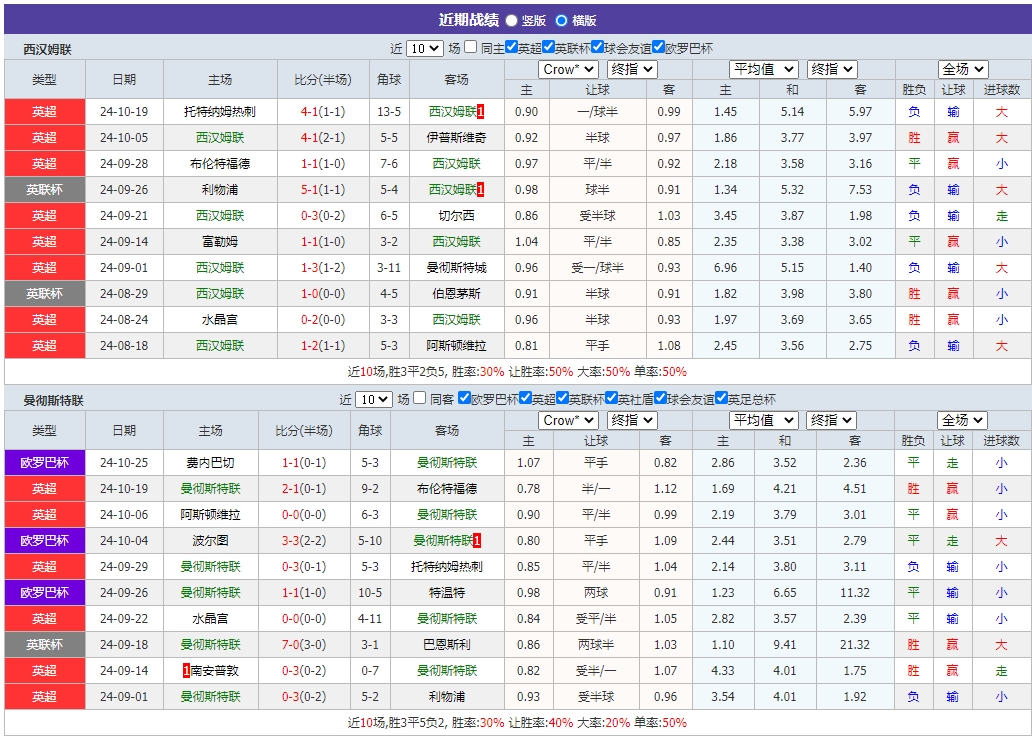Click the purple 欧罗巴杯 badge on the 费内巴切 row
Image resolution: width=1032 pixels, height=738 pixels.
coord(44,463)
